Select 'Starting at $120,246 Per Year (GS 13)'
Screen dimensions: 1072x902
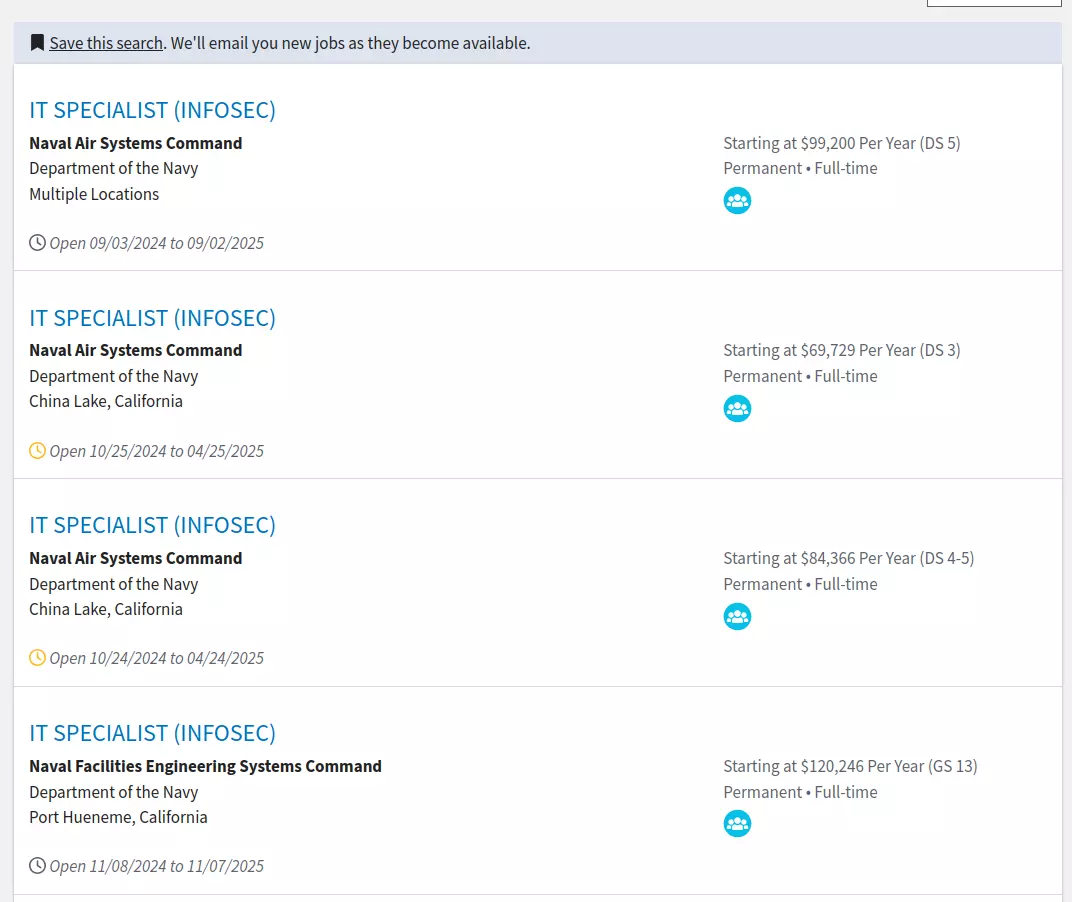click(x=850, y=766)
